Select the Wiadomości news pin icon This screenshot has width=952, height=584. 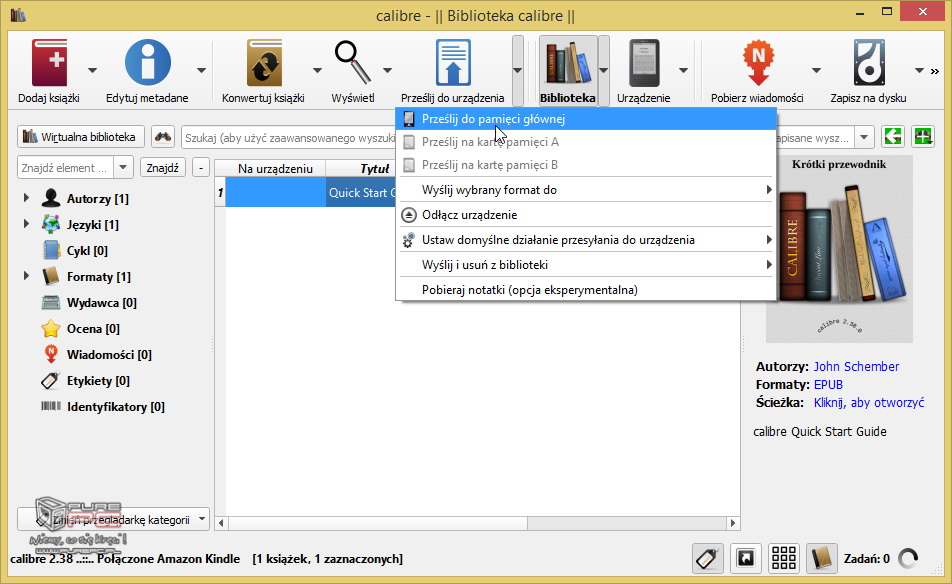pos(51,355)
